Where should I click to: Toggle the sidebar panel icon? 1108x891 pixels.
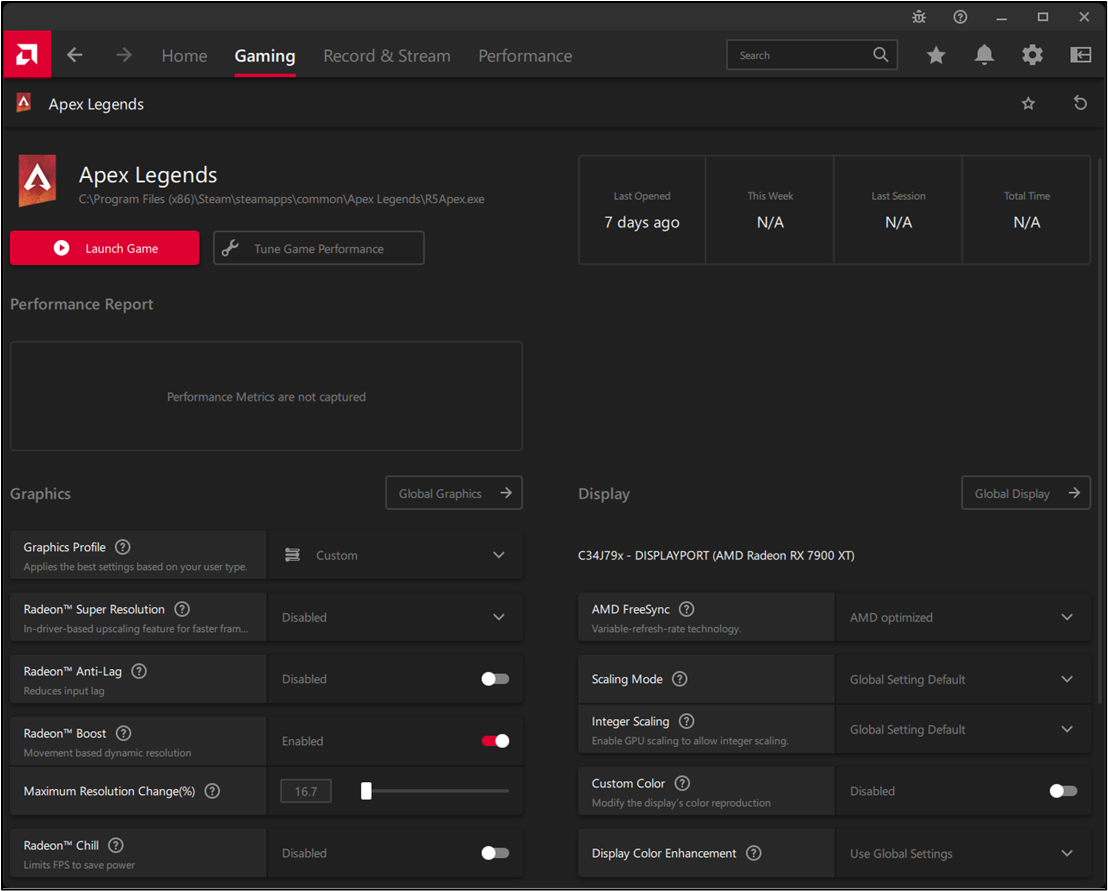[1080, 55]
